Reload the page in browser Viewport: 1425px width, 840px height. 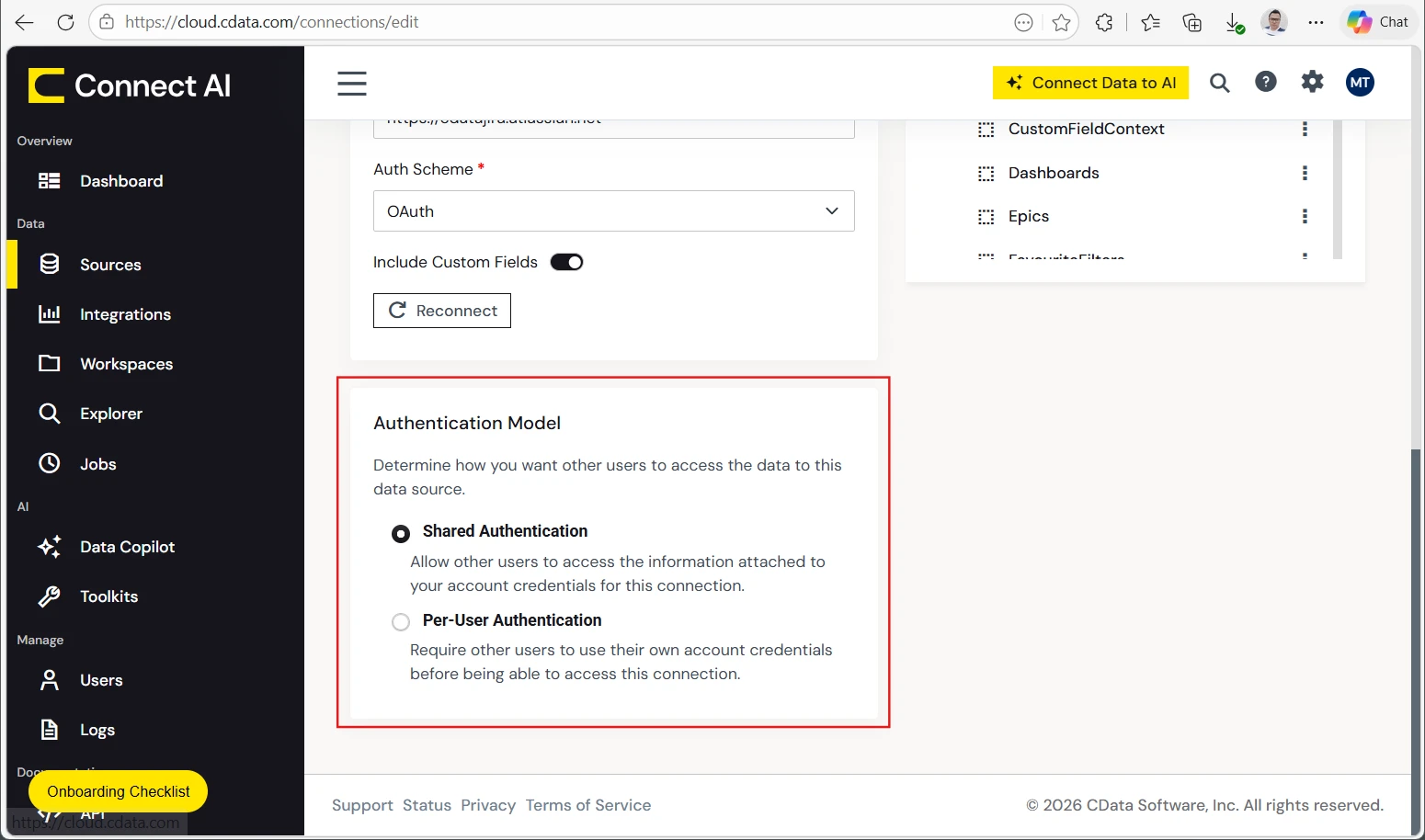(x=65, y=22)
